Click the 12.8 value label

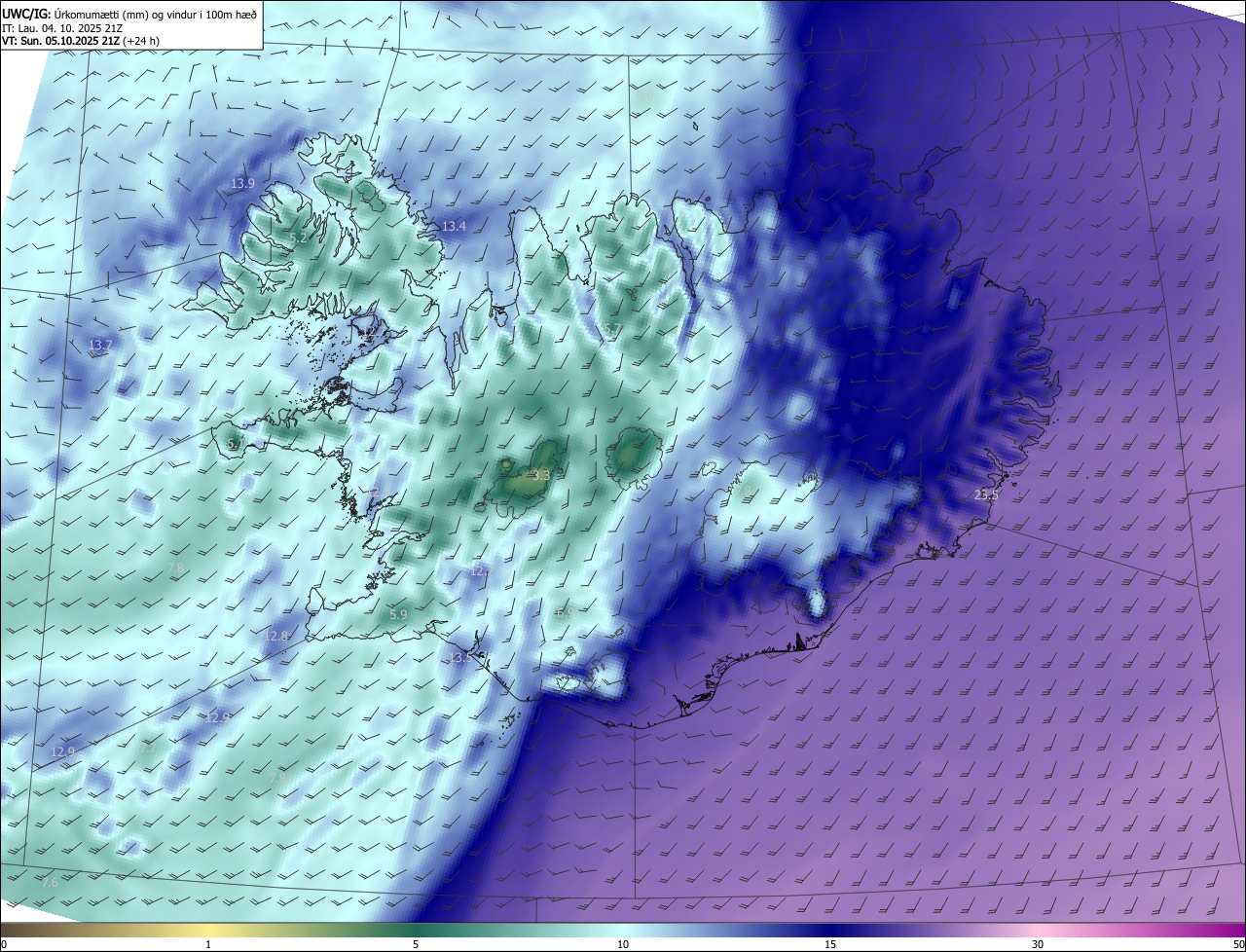coord(276,636)
